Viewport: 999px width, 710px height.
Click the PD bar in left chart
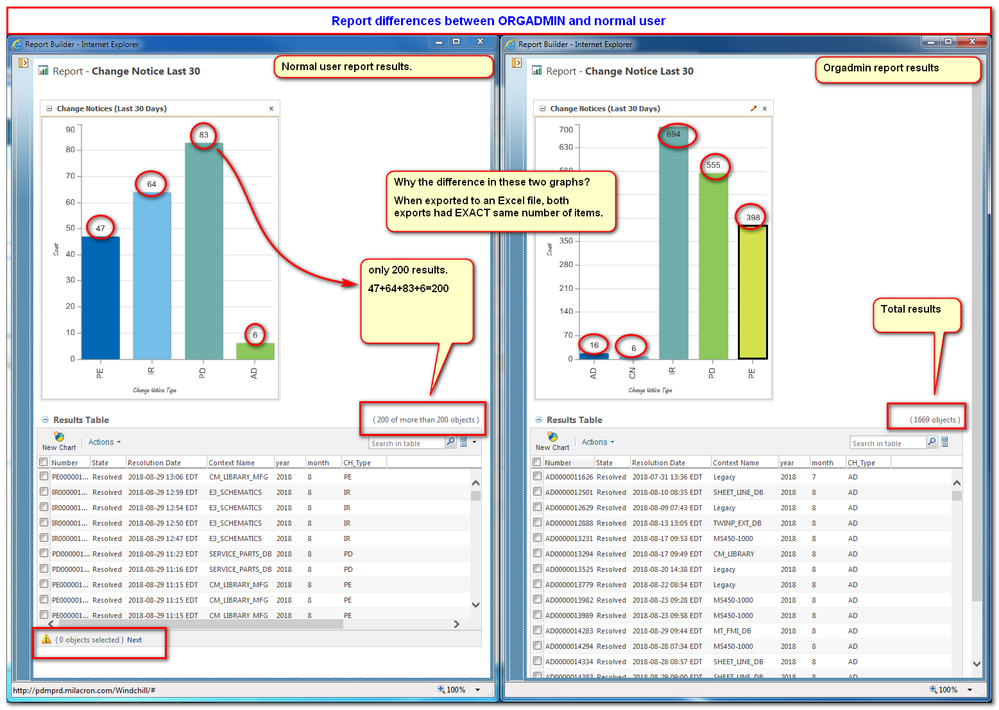click(204, 251)
